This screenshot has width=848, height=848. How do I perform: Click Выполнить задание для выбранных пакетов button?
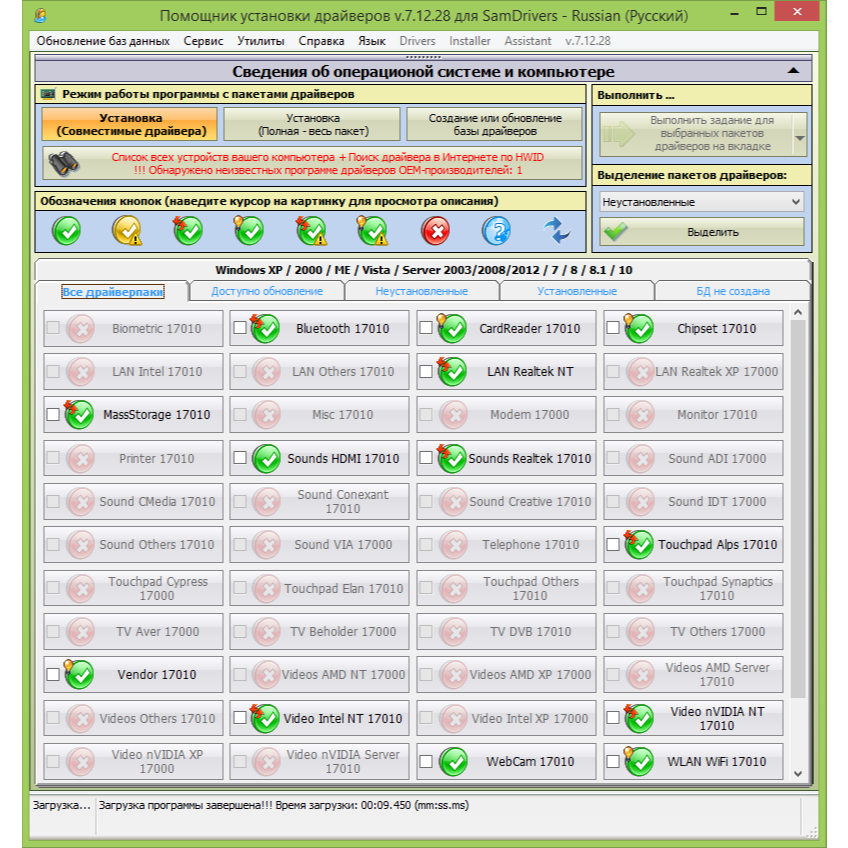pyautogui.click(x=696, y=134)
